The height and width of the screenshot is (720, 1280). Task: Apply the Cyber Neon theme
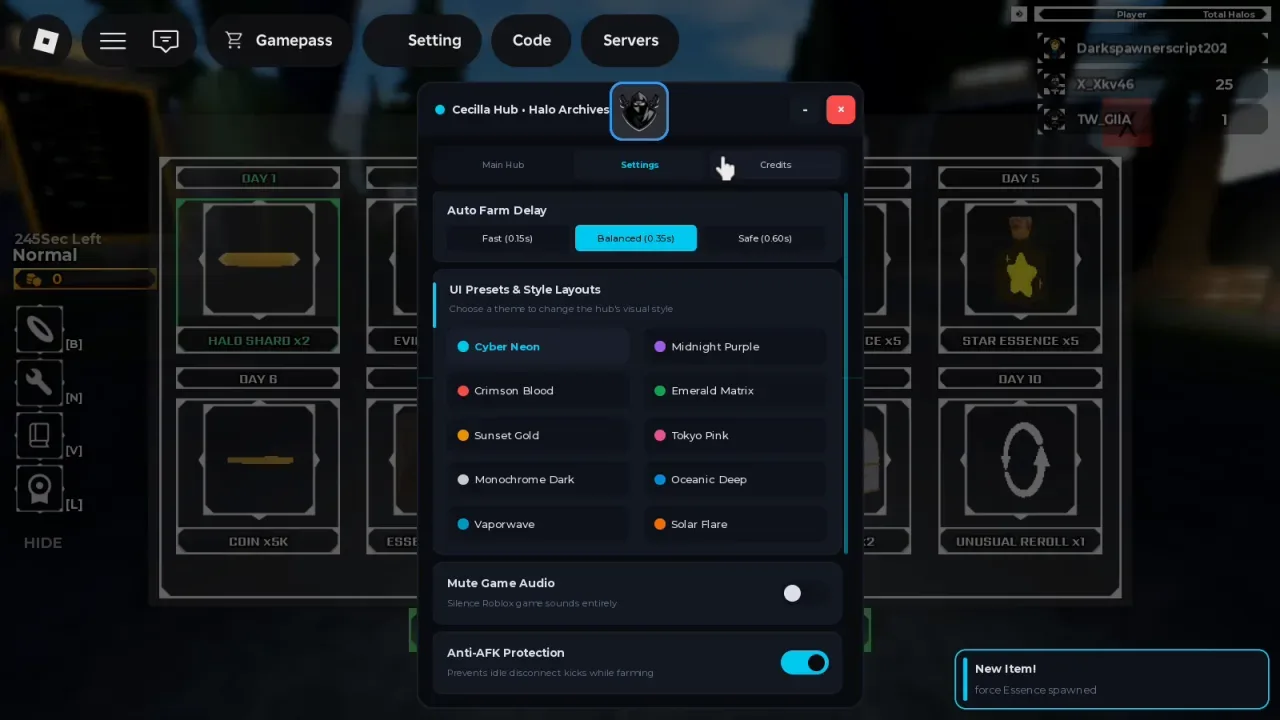pyautogui.click(x=538, y=347)
